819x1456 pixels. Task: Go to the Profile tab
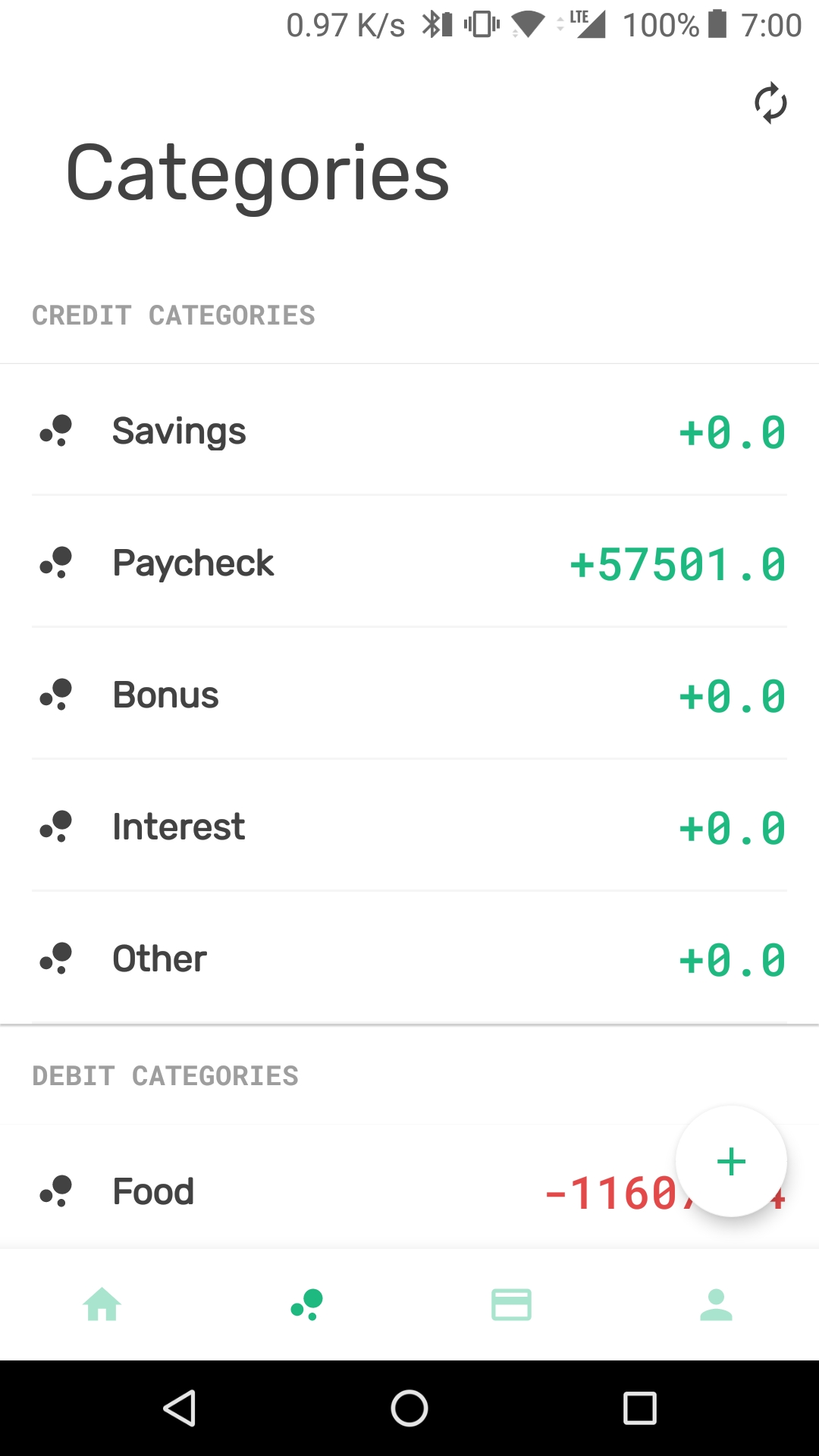coord(716,1304)
